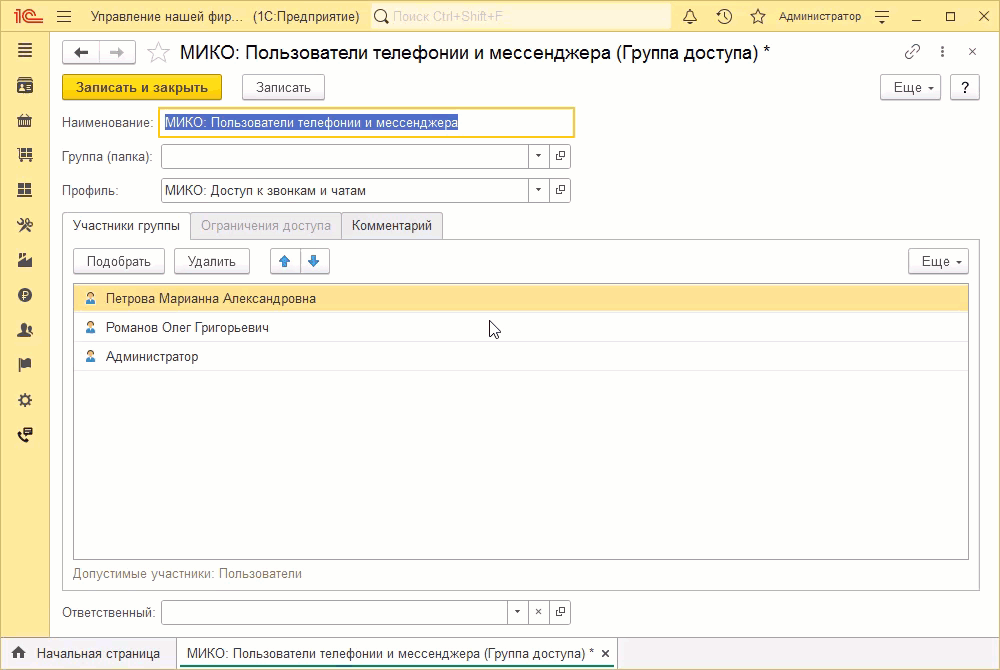Screen dimensions: 1000x670
Task: Open the history clock icon
Action: point(724,17)
